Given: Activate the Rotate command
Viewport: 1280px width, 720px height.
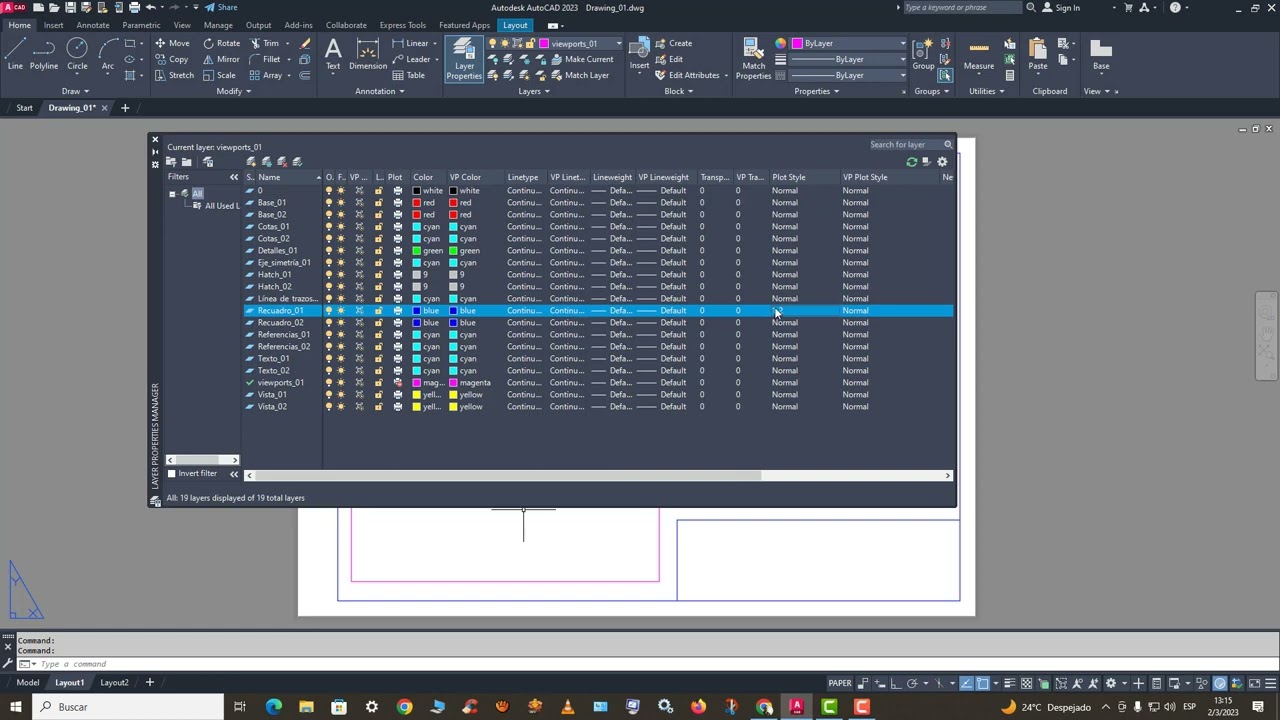Looking at the screenshot, I should click(x=222, y=43).
